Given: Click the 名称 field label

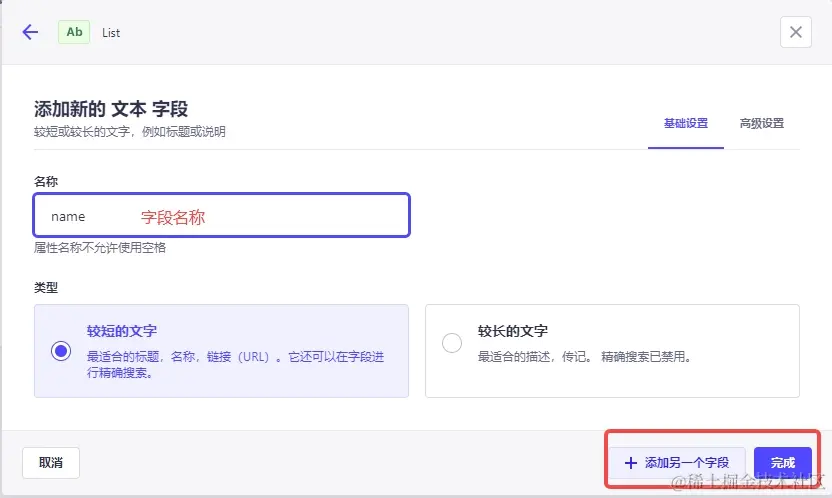Looking at the screenshot, I should click(46, 181).
